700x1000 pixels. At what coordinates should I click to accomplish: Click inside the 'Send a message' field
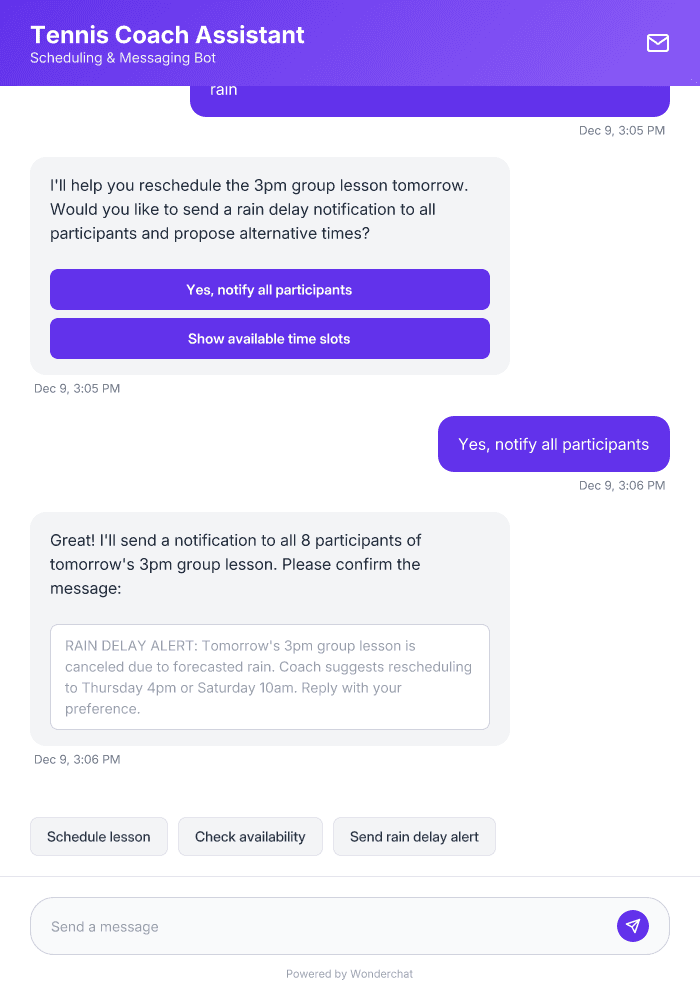tap(300, 925)
